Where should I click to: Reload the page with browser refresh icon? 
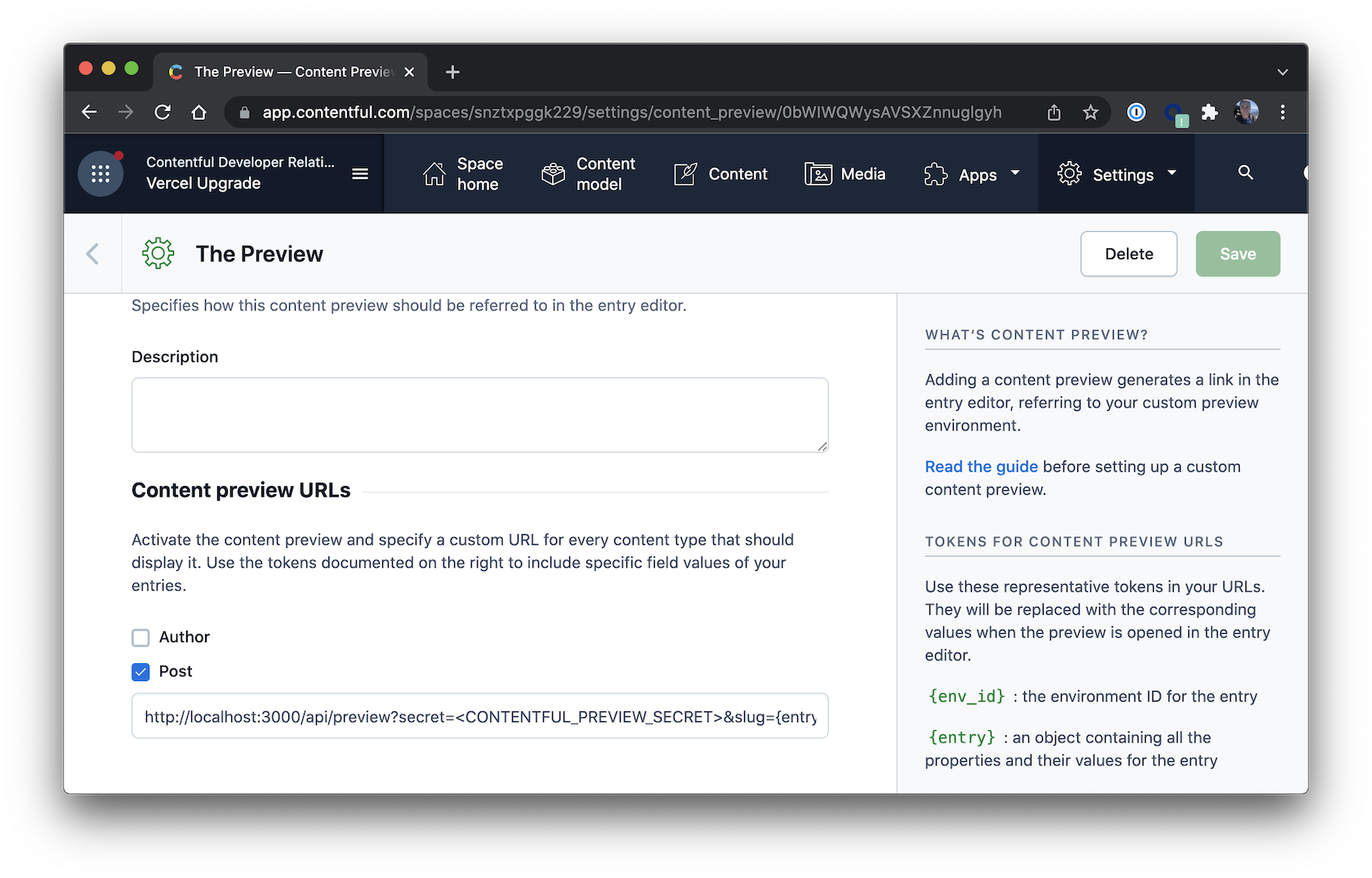pos(163,113)
